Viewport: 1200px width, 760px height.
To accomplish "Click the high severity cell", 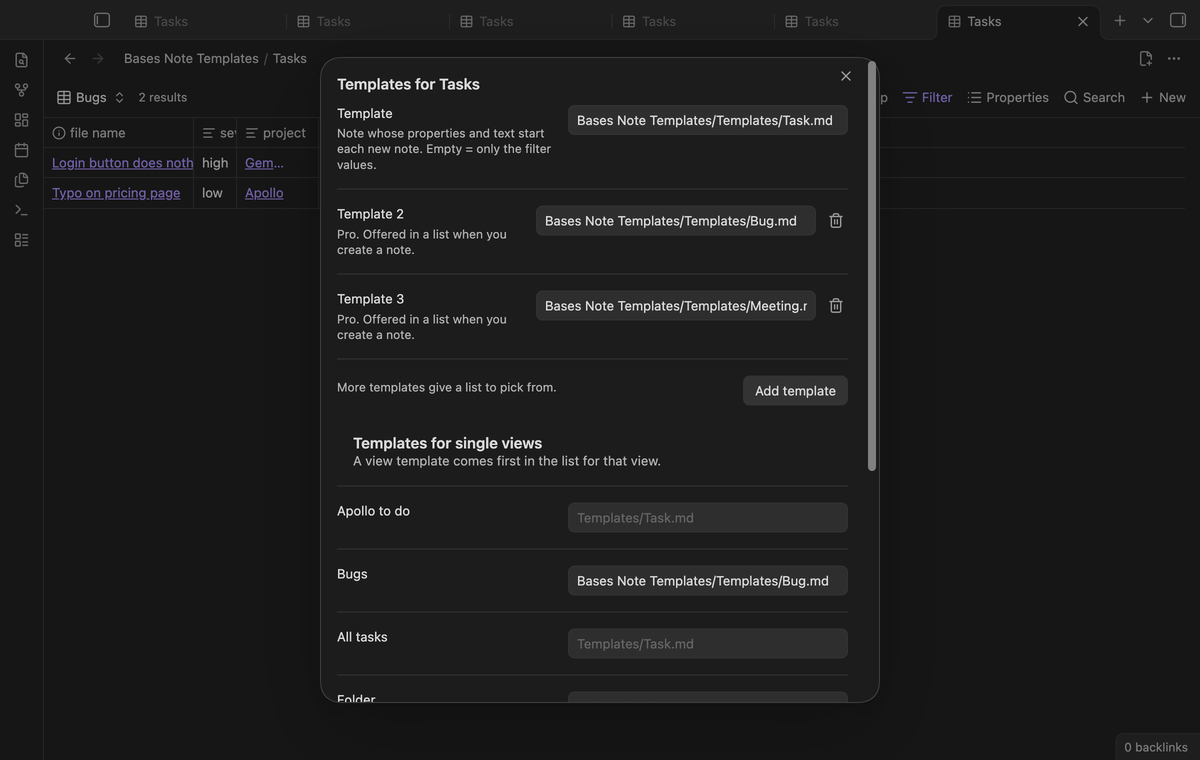I will click(x=215, y=163).
